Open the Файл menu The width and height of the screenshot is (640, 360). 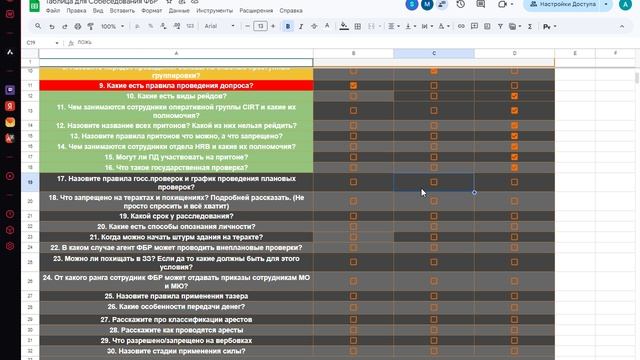[x=53, y=11]
